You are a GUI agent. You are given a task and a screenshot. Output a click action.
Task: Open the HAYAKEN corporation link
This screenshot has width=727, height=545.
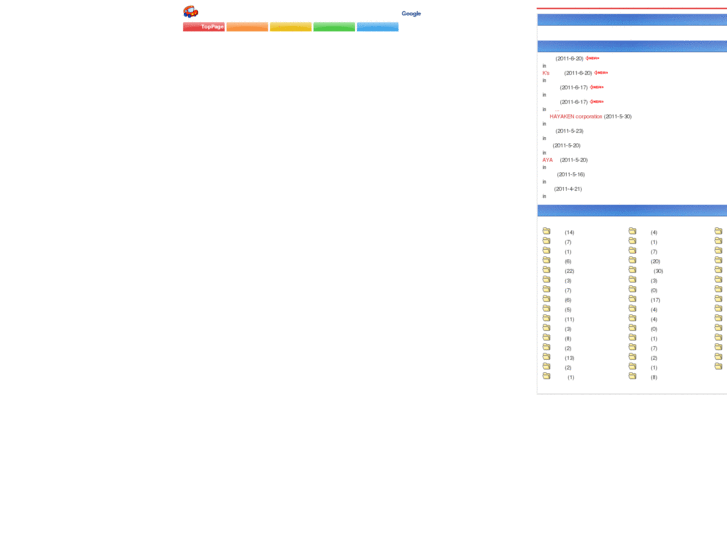pos(575,116)
